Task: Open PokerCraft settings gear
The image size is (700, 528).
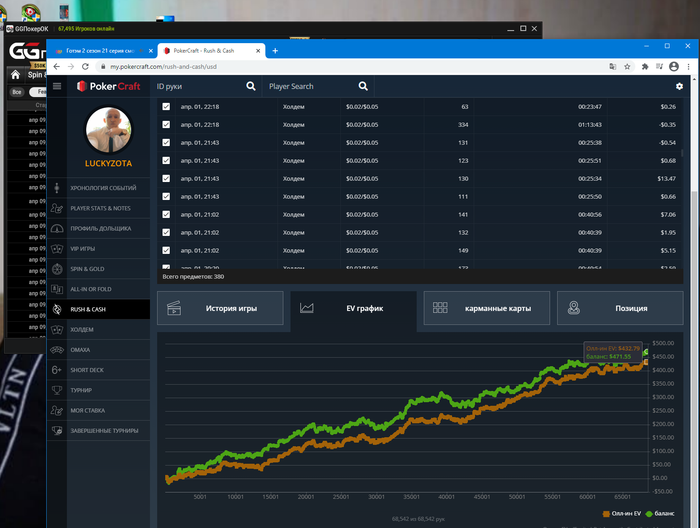Action: click(x=679, y=86)
